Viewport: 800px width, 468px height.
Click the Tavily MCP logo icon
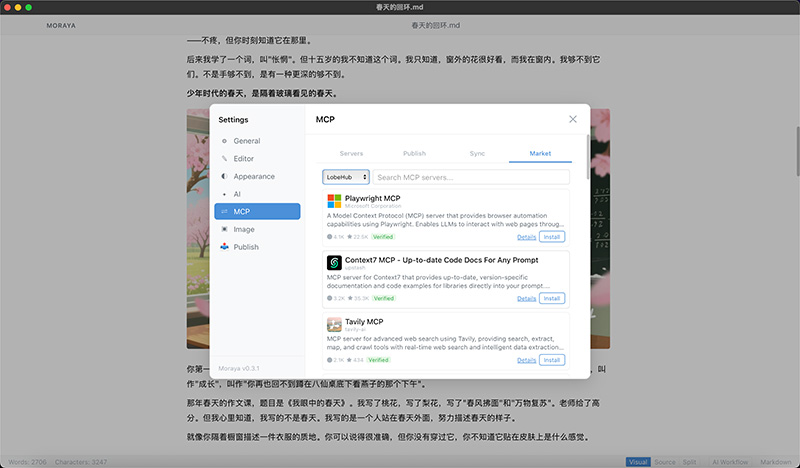click(334, 324)
